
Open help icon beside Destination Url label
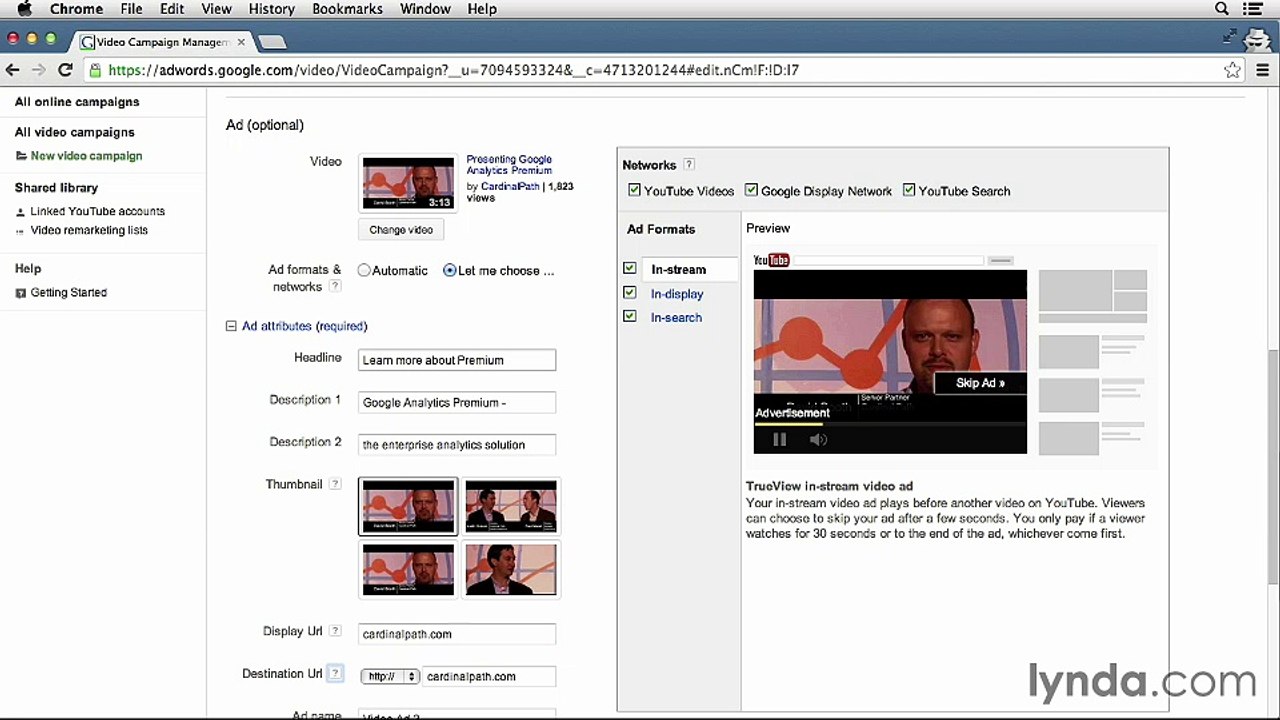coord(335,673)
